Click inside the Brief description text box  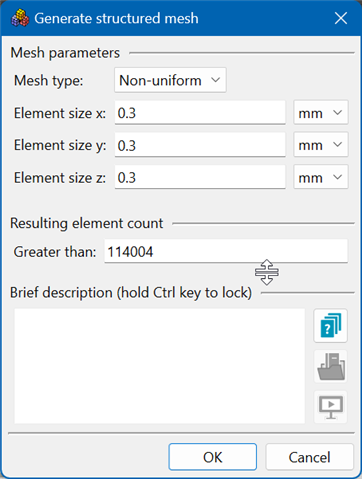(159, 366)
